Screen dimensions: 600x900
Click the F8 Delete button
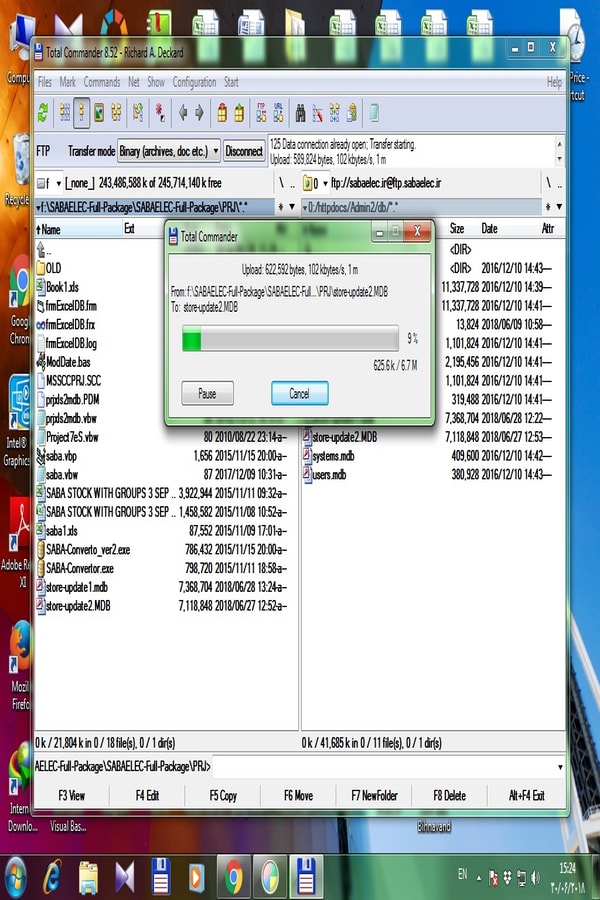450,796
